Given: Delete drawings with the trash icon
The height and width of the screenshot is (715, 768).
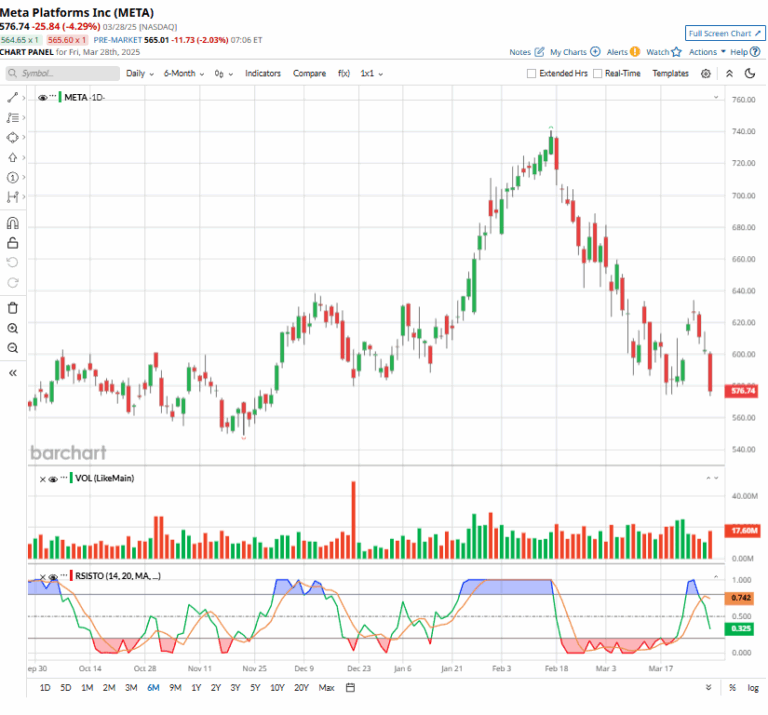Looking at the screenshot, I should coord(12,308).
